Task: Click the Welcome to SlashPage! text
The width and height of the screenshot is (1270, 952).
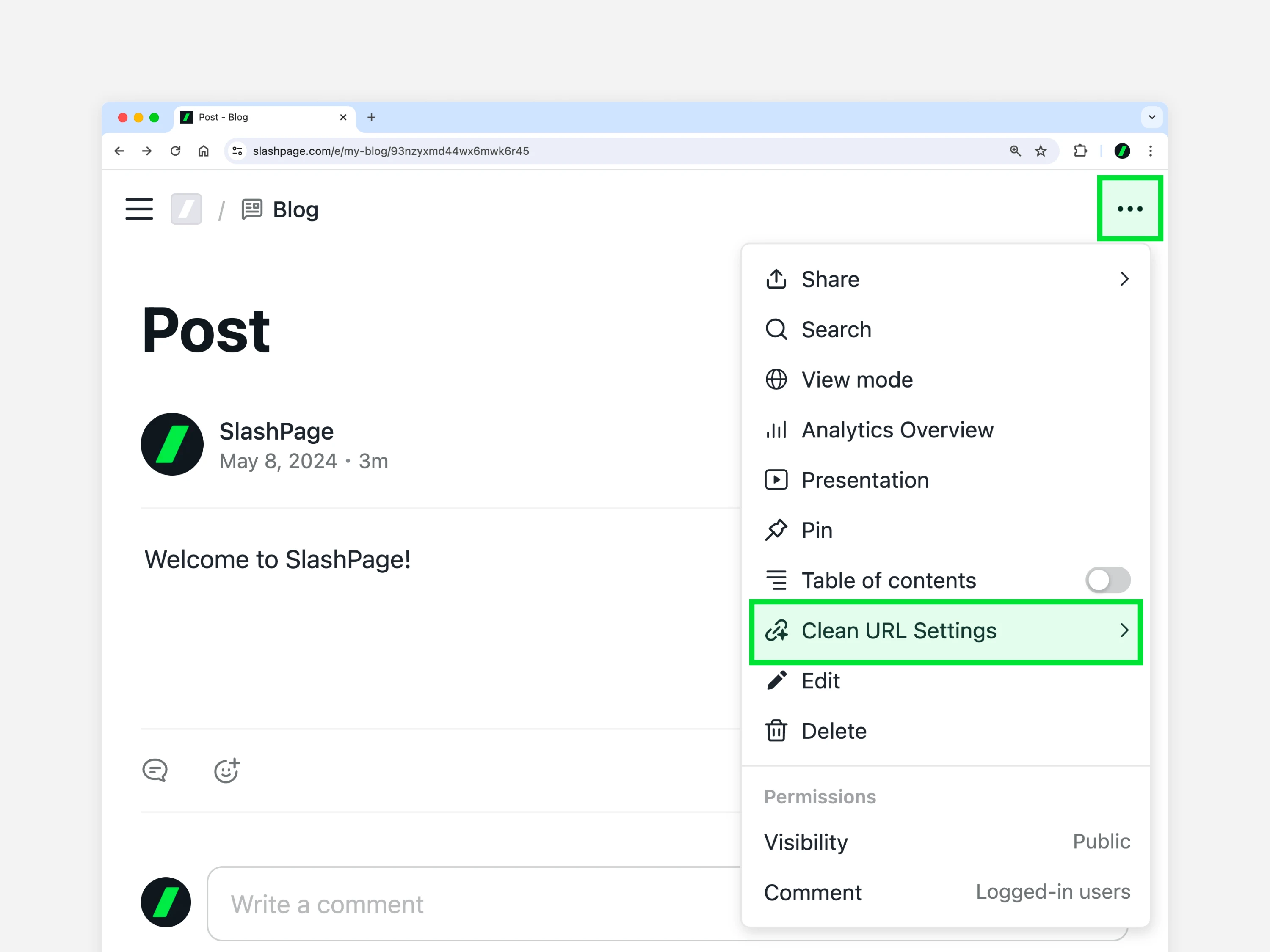Action: coord(277,559)
